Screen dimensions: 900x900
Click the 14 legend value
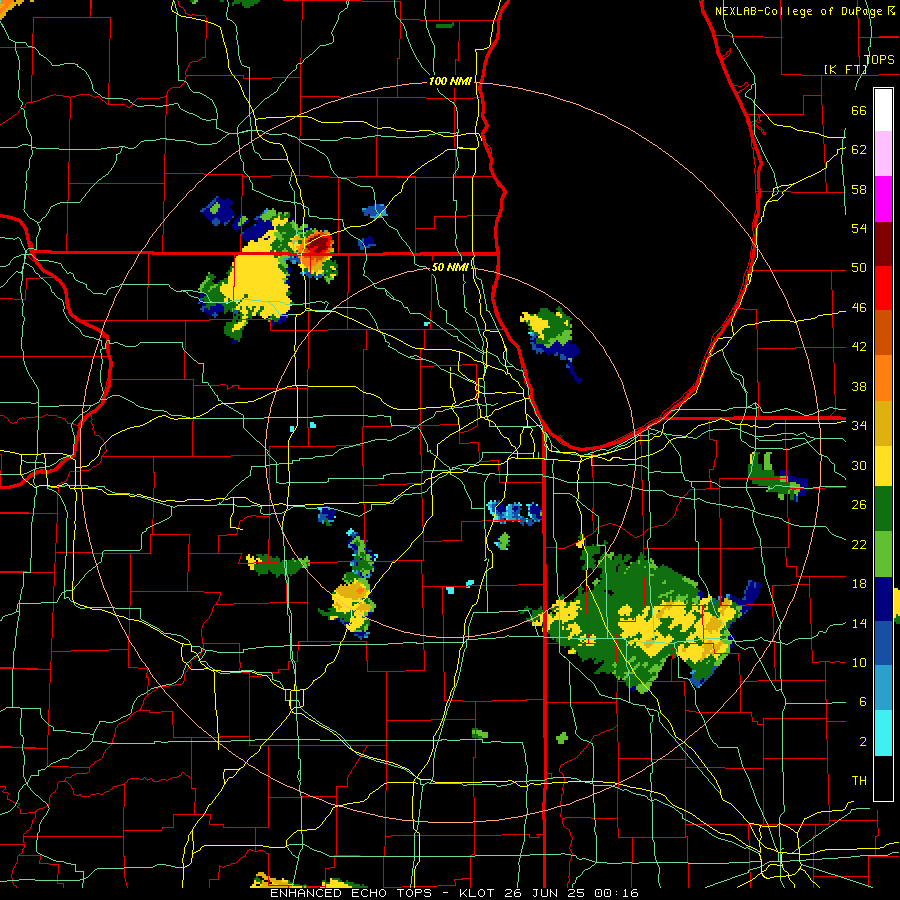point(859,623)
